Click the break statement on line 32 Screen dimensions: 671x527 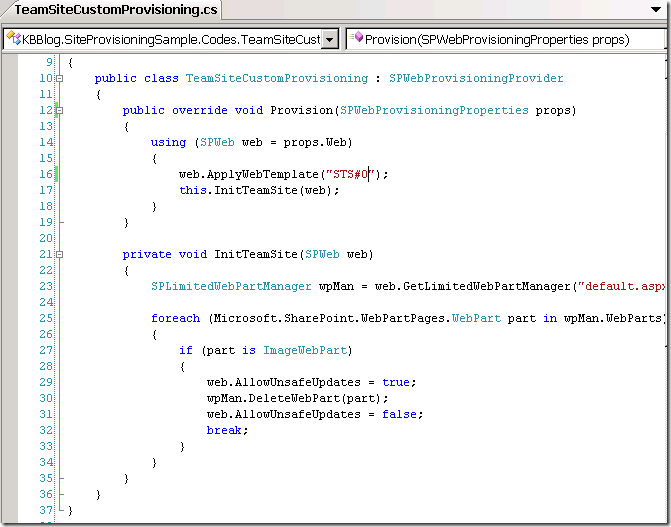(x=227, y=430)
